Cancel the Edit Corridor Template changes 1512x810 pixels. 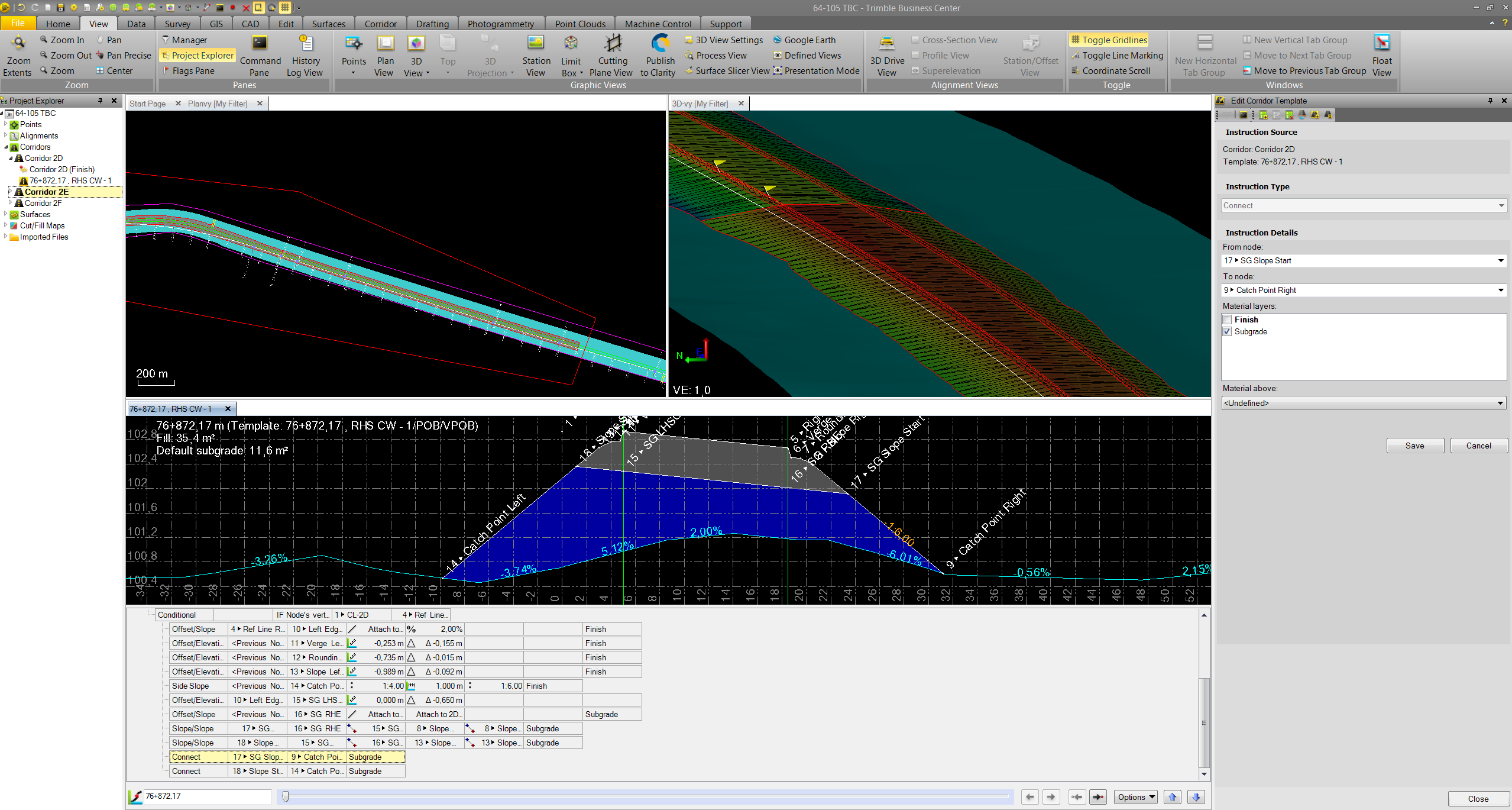pyautogui.click(x=1478, y=446)
